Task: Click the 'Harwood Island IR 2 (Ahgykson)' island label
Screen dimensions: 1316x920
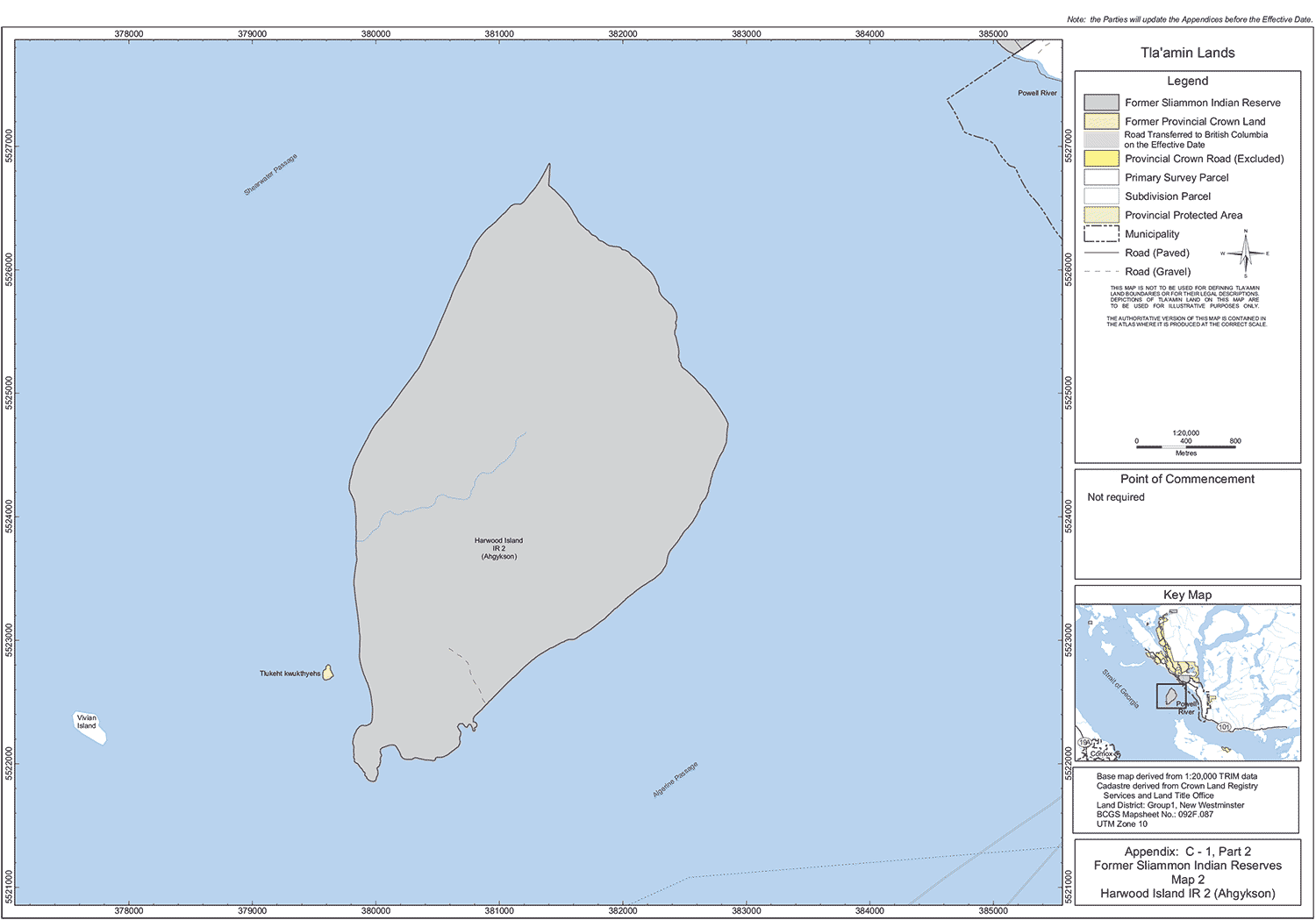Action: click(x=498, y=548)
